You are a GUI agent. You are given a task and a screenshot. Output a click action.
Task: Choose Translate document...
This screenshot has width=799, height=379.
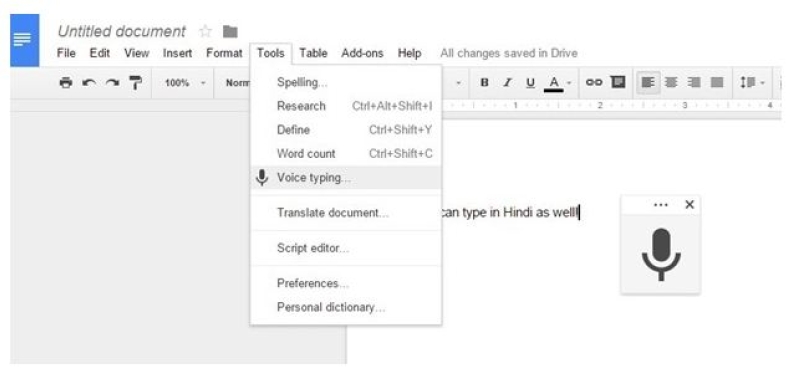(346, 212)
